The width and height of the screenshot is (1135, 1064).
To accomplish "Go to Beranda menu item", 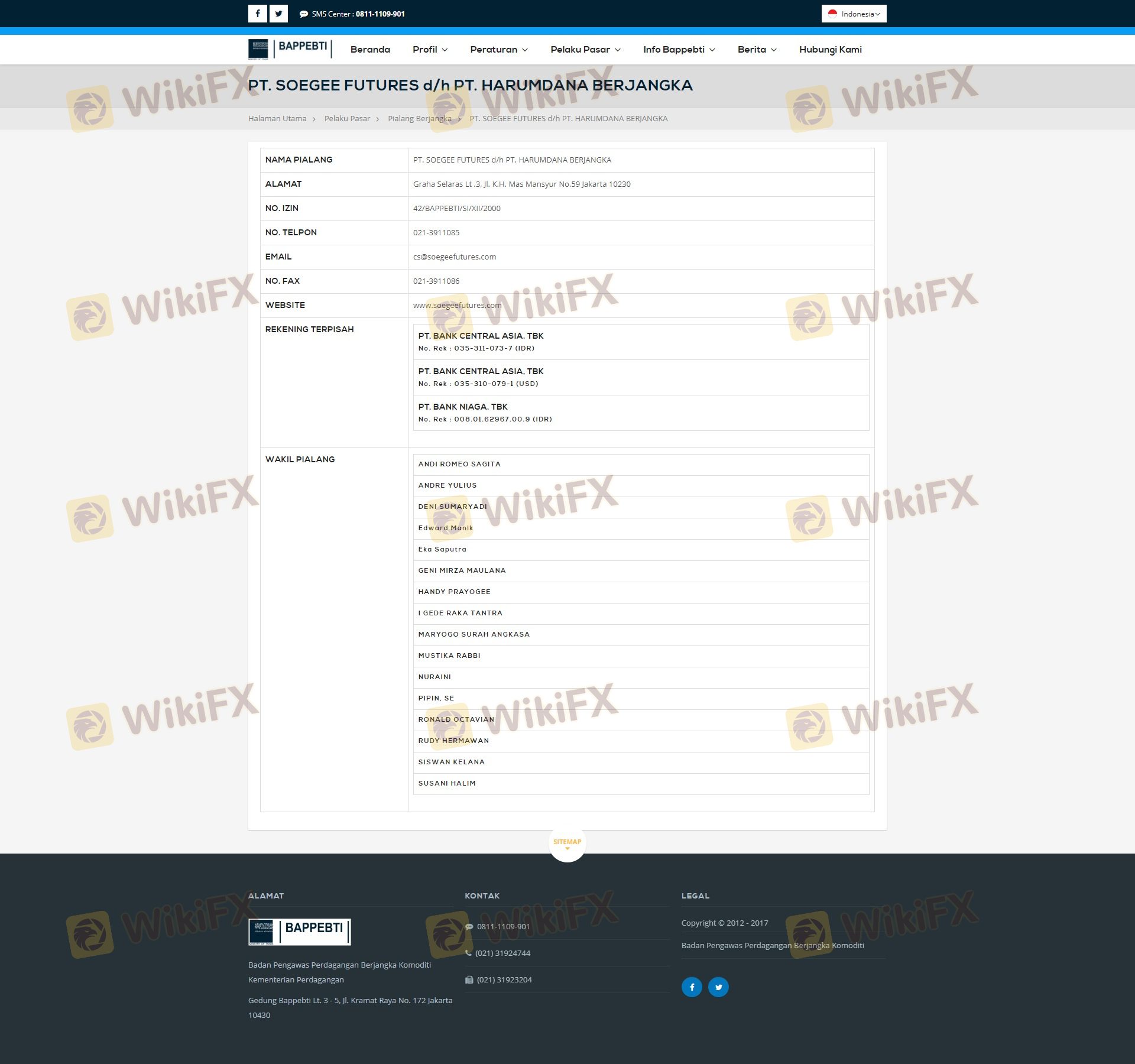I will [370, 50].
